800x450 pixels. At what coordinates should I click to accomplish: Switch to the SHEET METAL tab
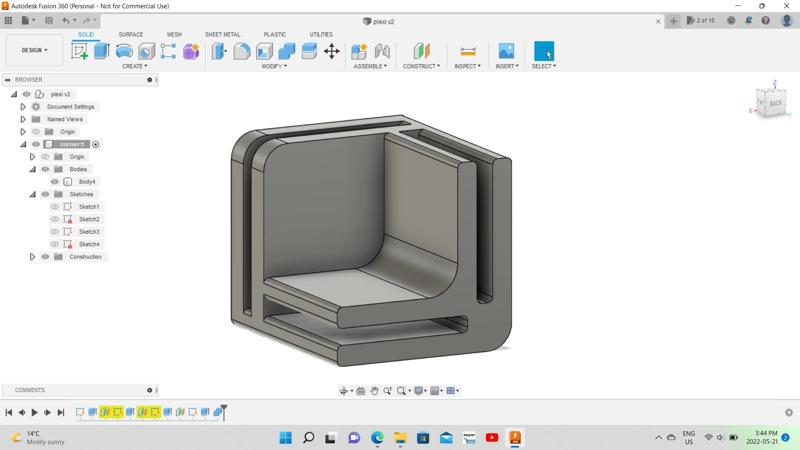click(222, 34)
